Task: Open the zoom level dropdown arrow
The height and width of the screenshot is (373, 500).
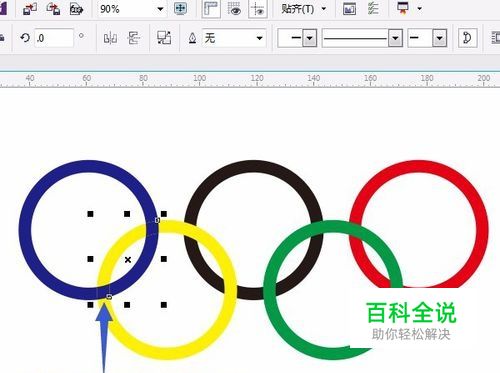Action: point(160,9)
